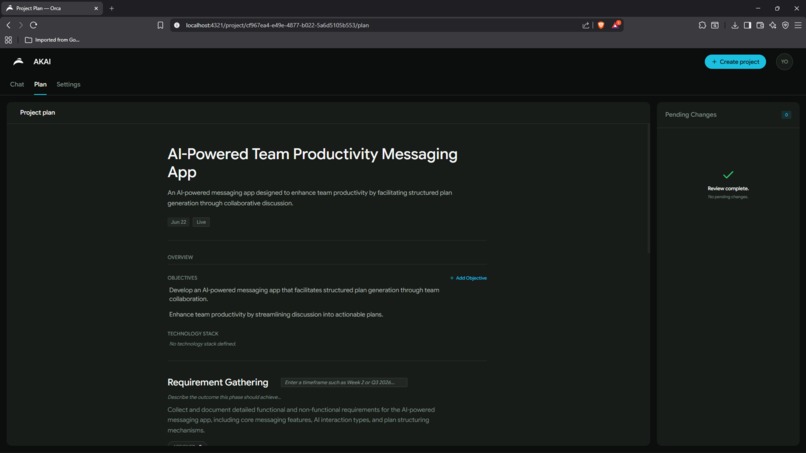This screenshot has height=453, width=806.
Task: Reload the page with the refresh icon
Action: 33,25
